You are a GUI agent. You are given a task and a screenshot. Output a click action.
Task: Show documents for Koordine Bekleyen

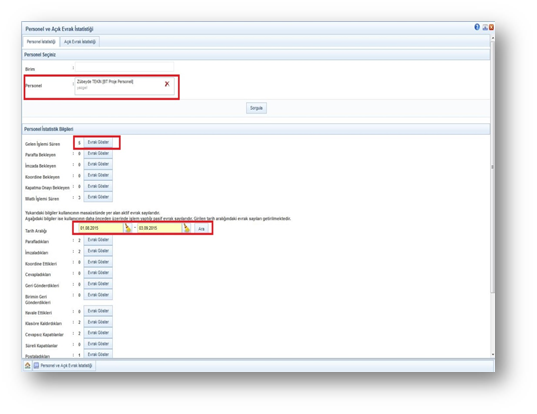point(98,175)
